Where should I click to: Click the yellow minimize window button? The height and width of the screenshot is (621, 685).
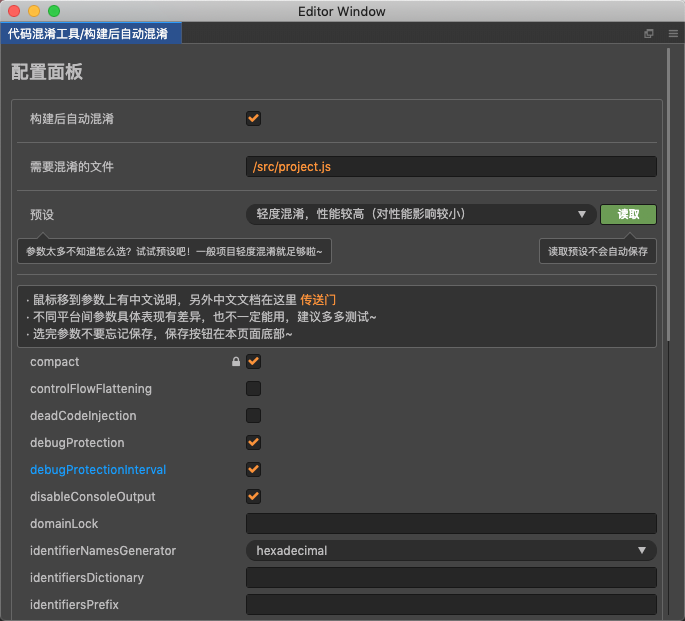click(34, 11)
